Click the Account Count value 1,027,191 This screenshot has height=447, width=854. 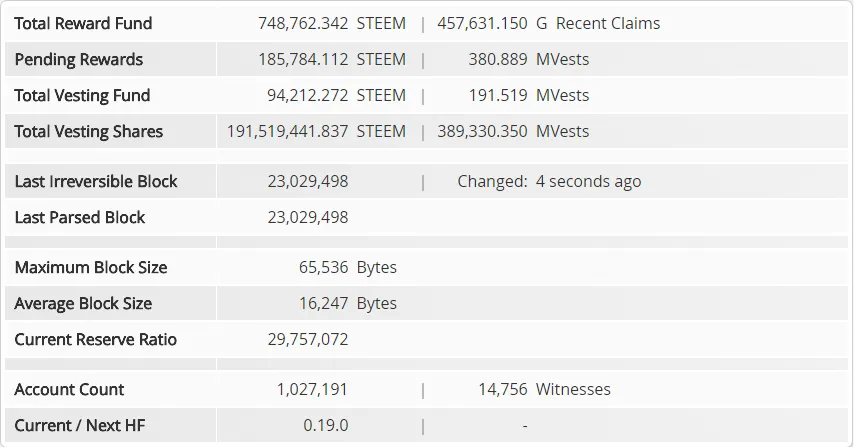312,389
